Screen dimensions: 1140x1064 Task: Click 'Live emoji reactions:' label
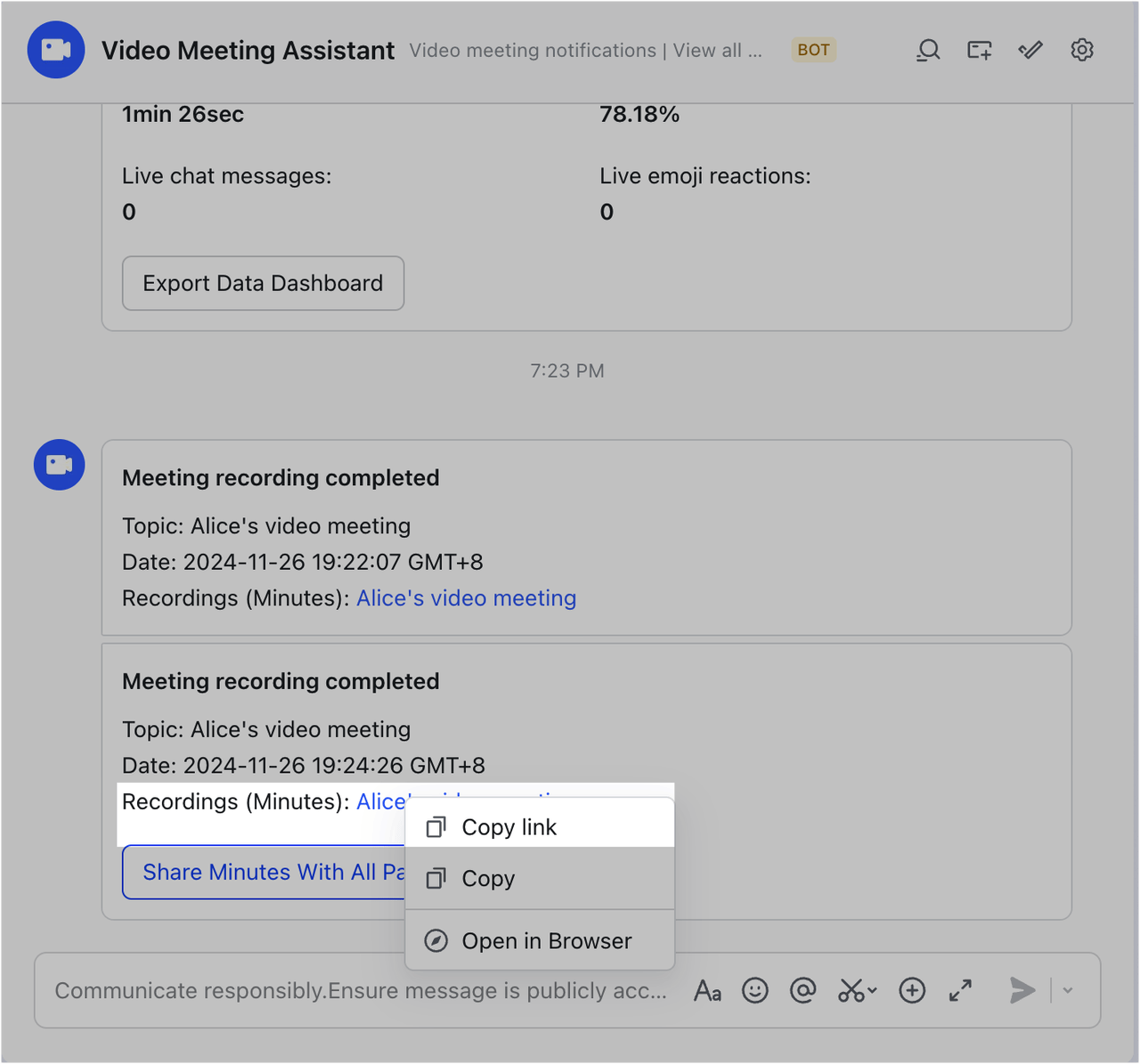[x=705, y=176]
